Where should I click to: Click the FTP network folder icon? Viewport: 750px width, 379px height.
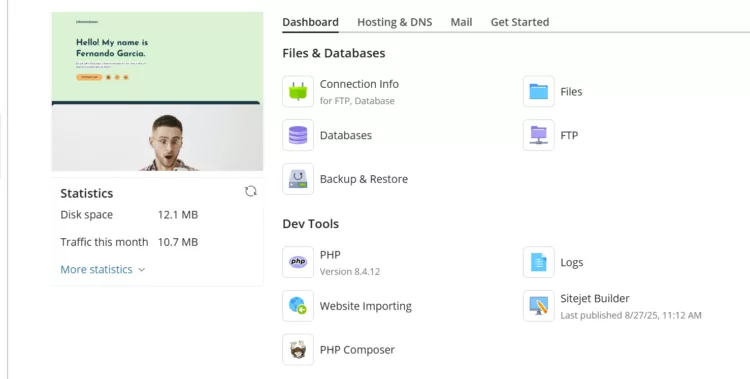(539, 135)
